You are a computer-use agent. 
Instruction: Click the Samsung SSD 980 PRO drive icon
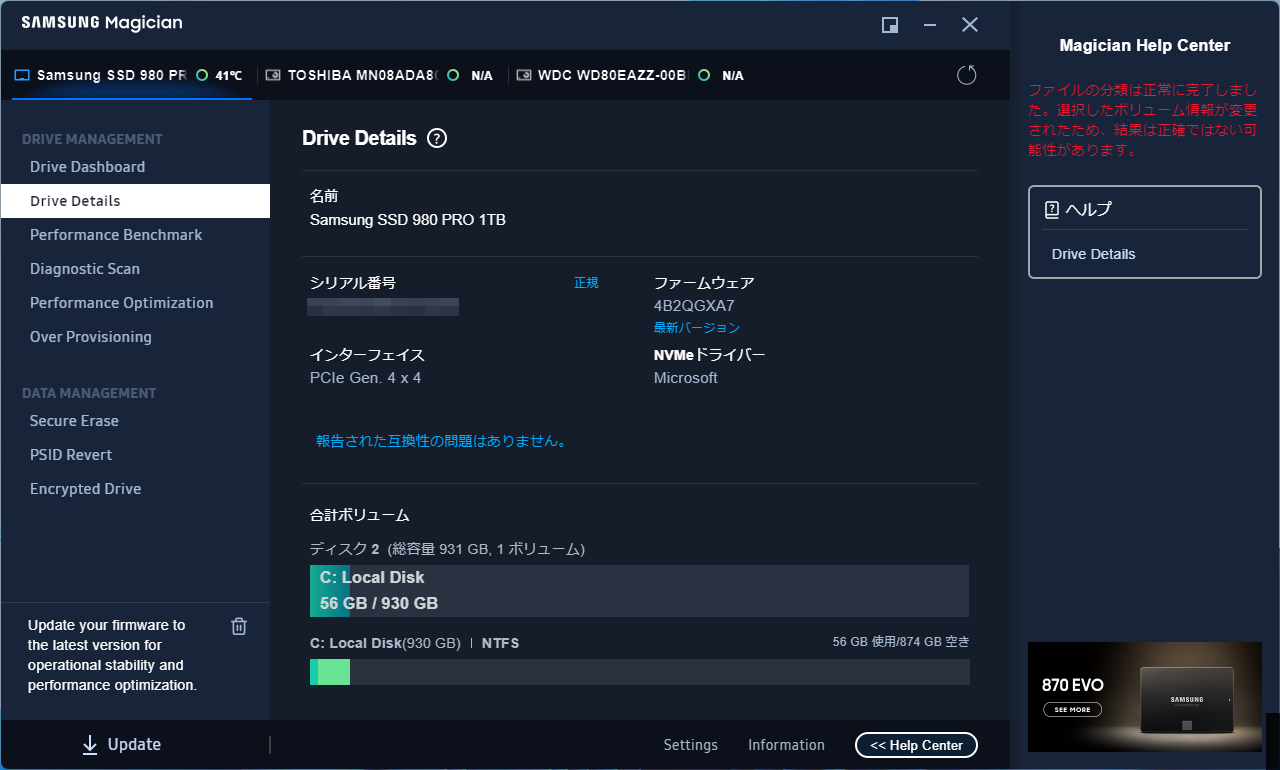(22, 75)
